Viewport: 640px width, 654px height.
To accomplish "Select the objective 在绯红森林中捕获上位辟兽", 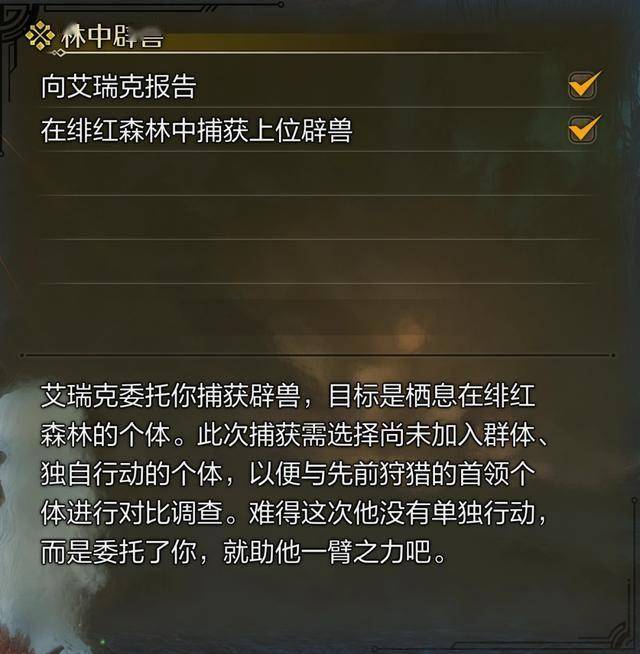I will point(196,131).
